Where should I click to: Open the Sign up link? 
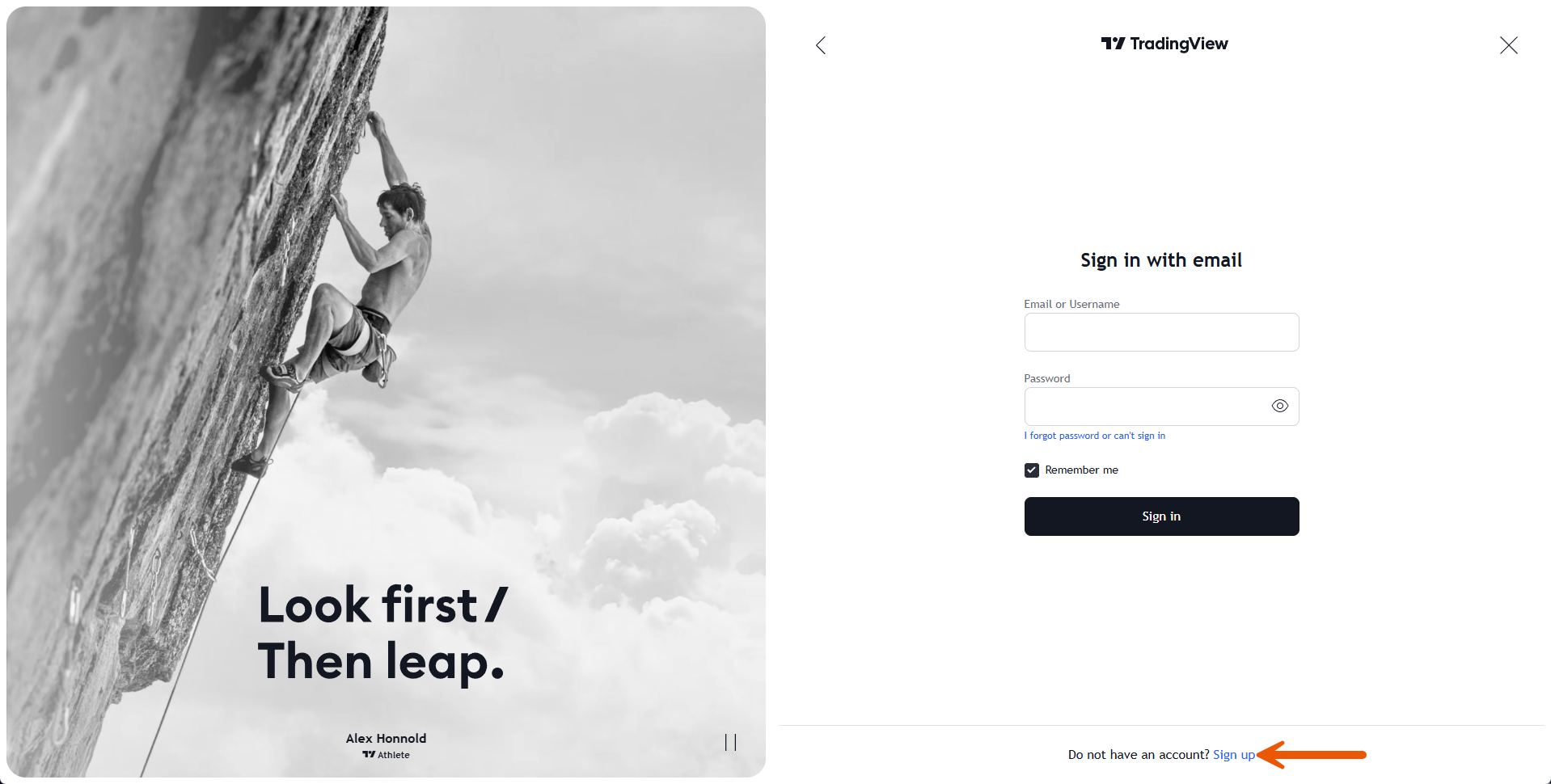(1234, 755)
